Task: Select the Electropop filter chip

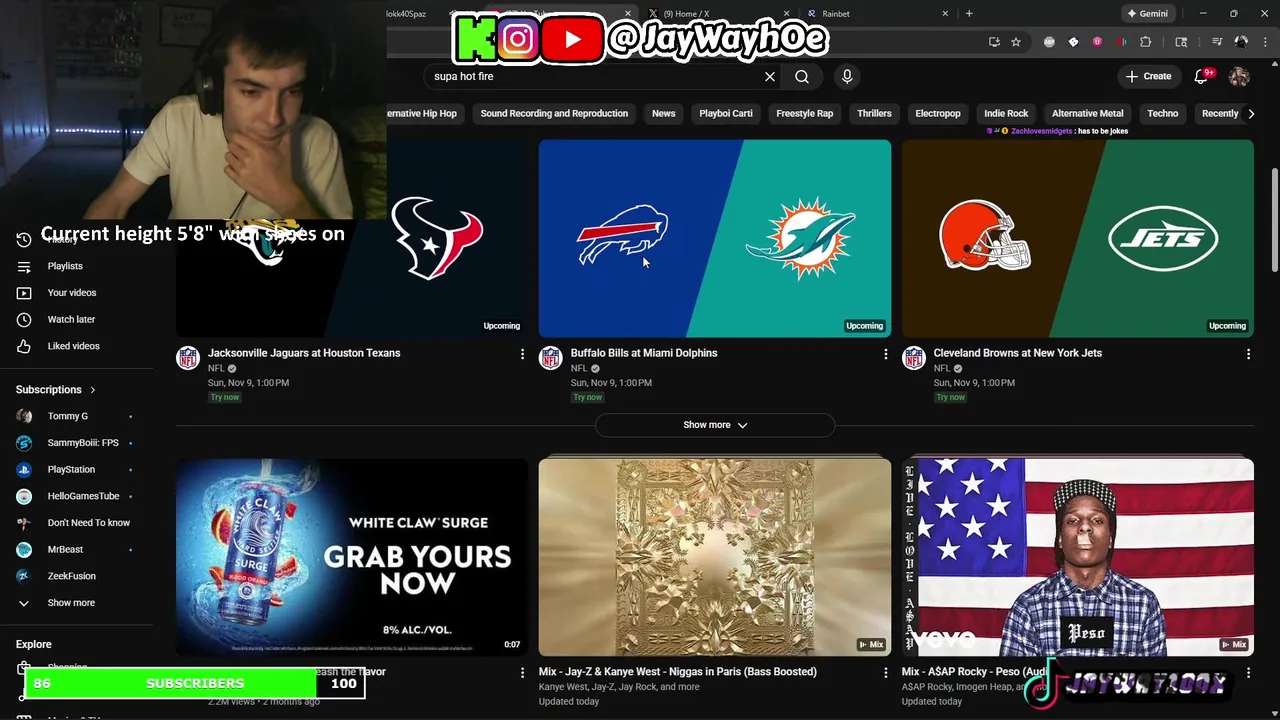Action: (x=938, y=113)
